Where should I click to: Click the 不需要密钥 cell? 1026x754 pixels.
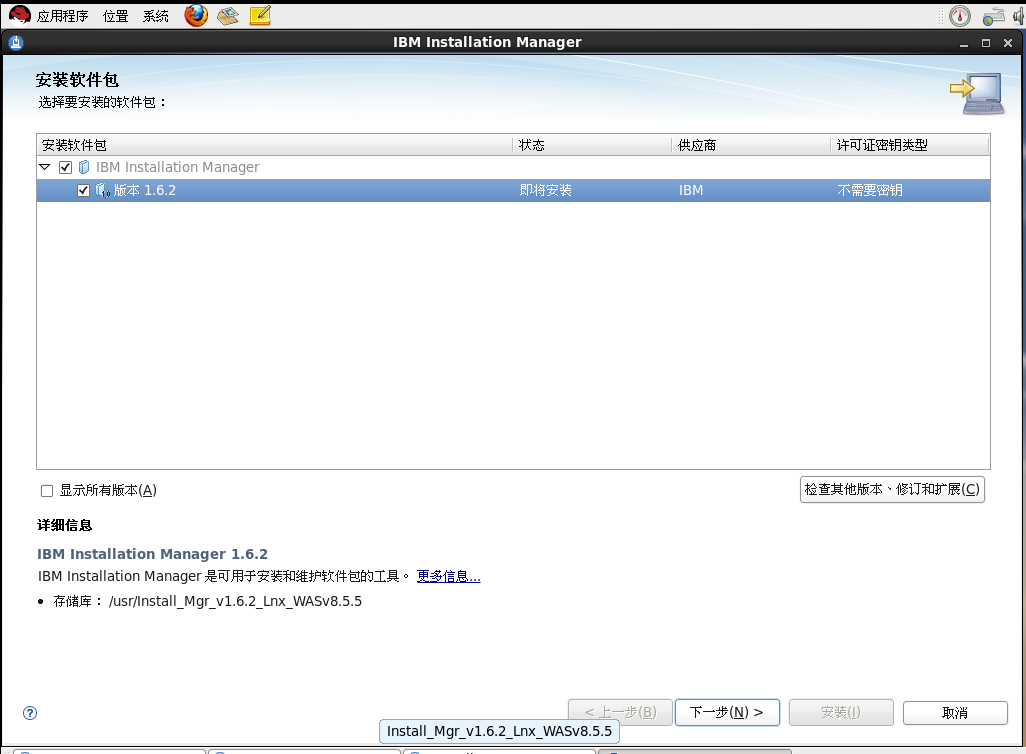pyautogui.click(x=870, y=190)
